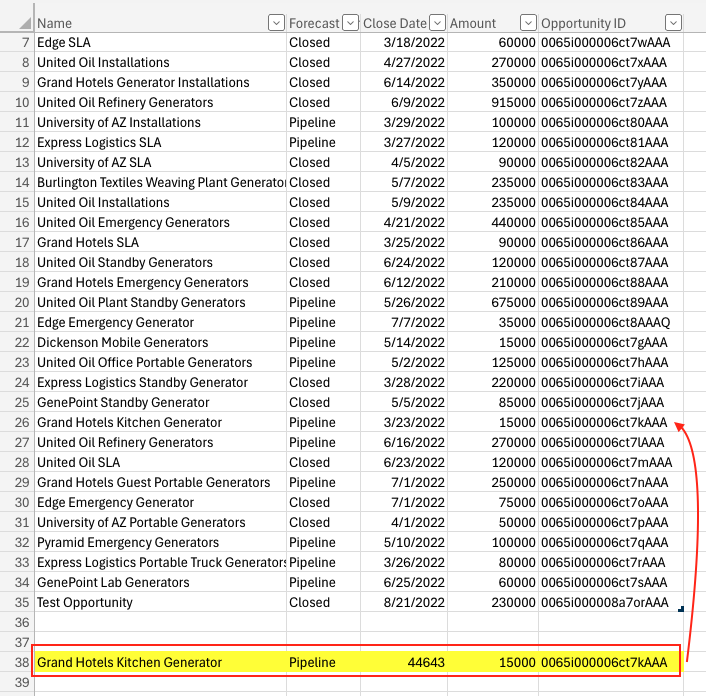Select close date 3/18/2022
706x696 pixels.
[404, 42]
